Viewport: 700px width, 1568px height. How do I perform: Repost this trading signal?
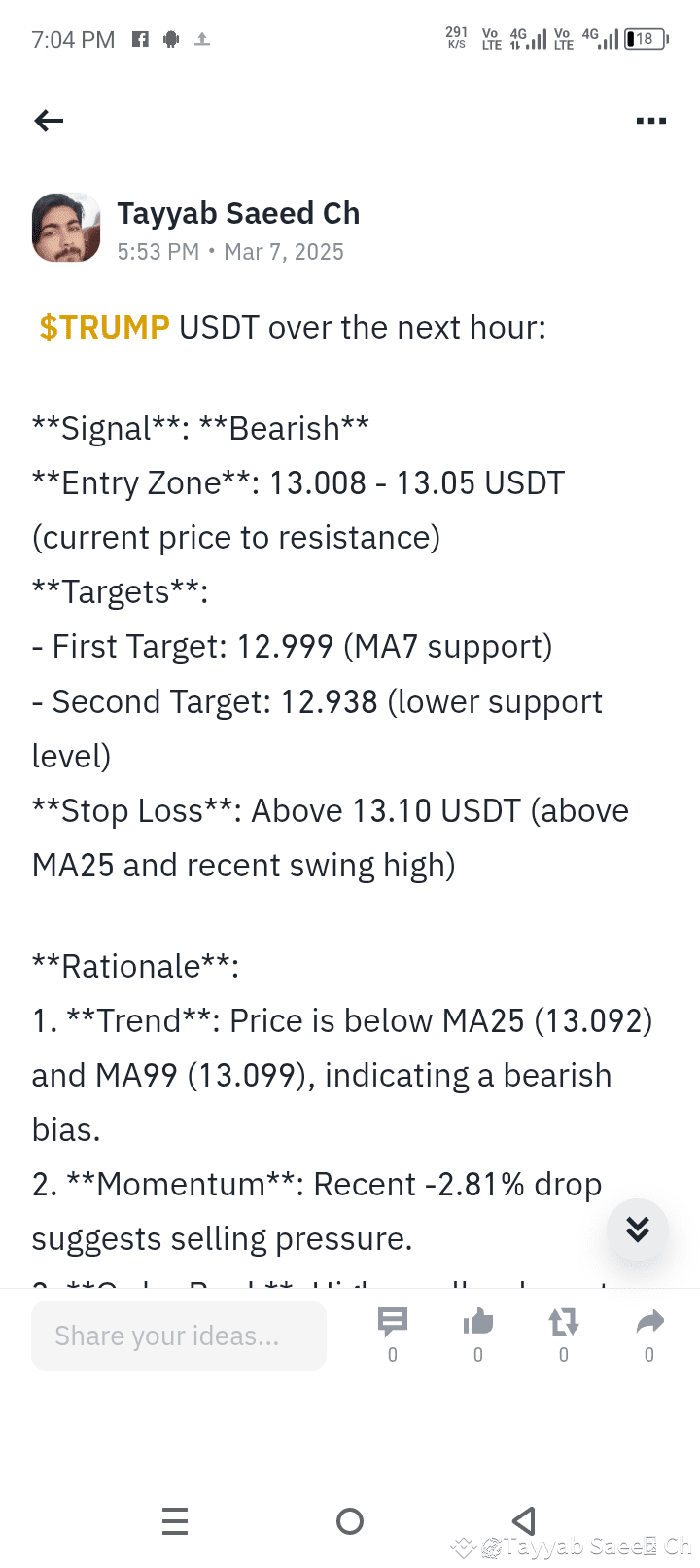click(x=563, y=1321)
